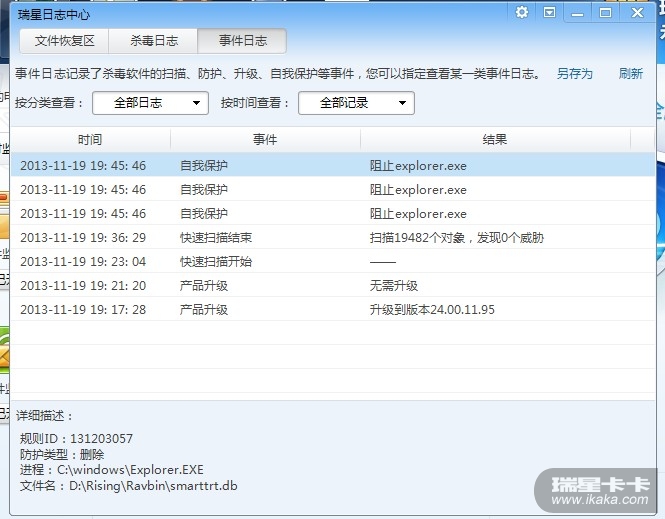Minimize the Rising log center window
This screenshot has height=519, width=665.
click(577, 13)
